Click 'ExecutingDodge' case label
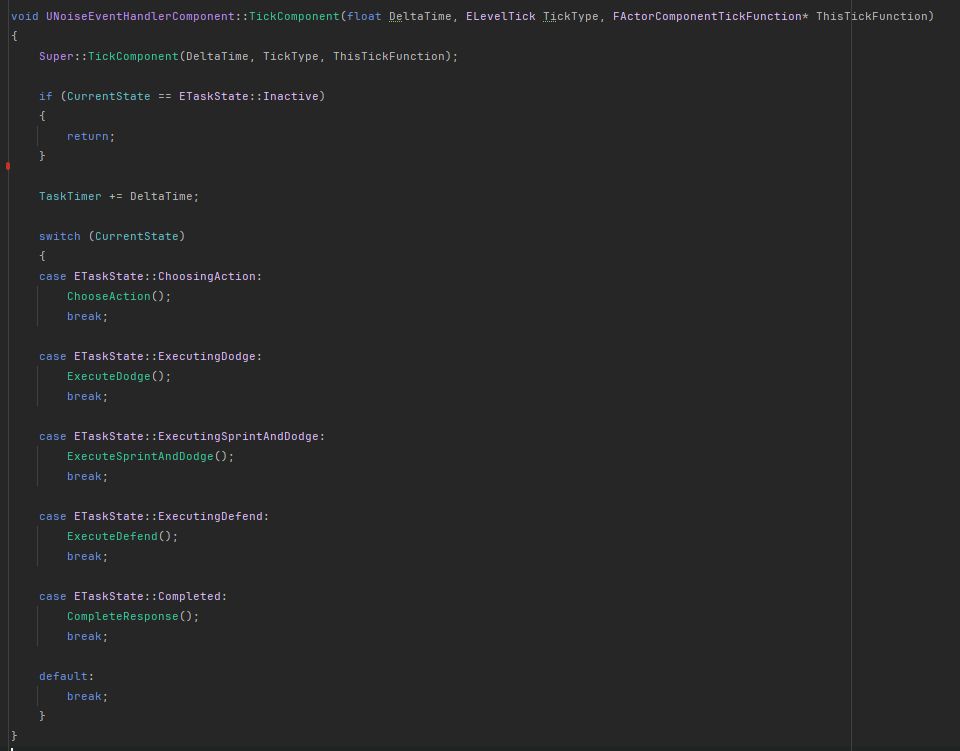 pyautogui.click(x=207, y=356)
